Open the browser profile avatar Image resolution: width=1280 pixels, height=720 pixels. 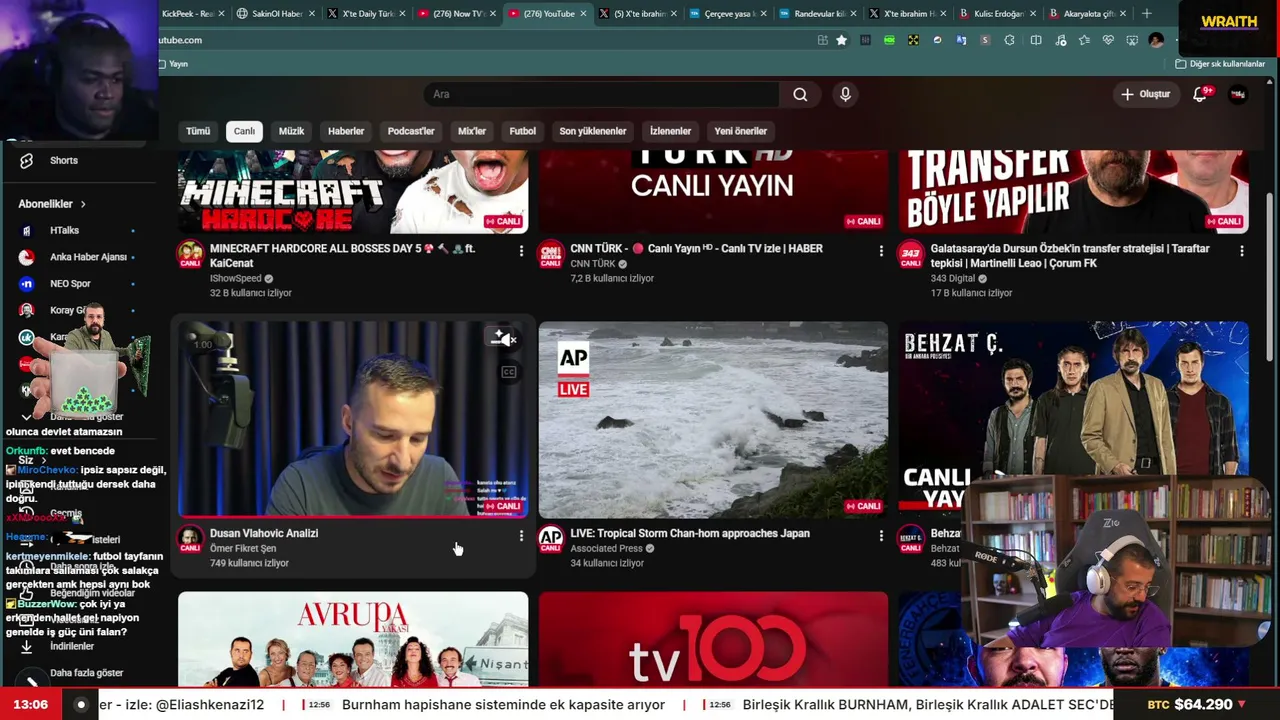tap(1156, 40)
